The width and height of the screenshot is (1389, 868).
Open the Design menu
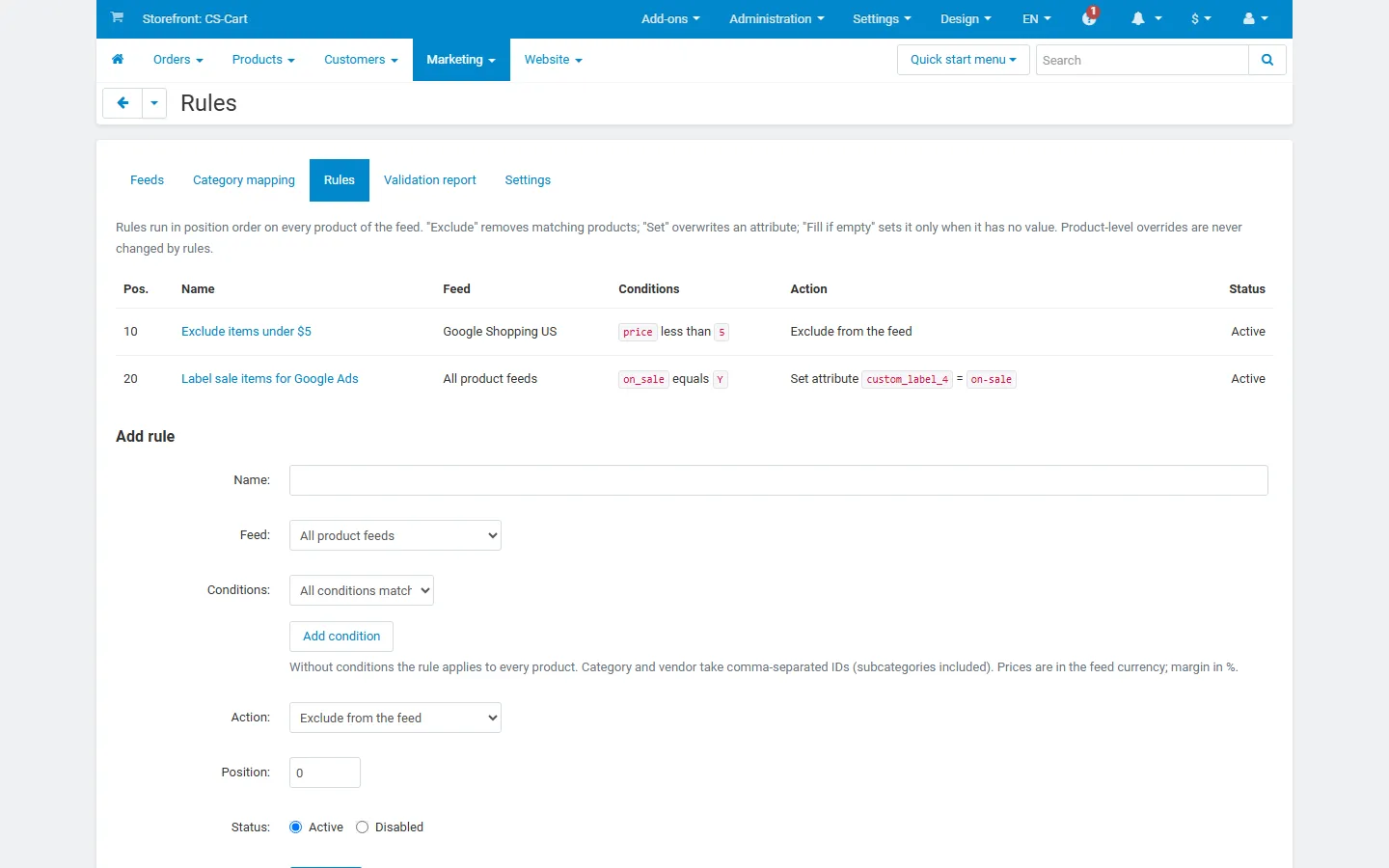(x=966, y=18)
